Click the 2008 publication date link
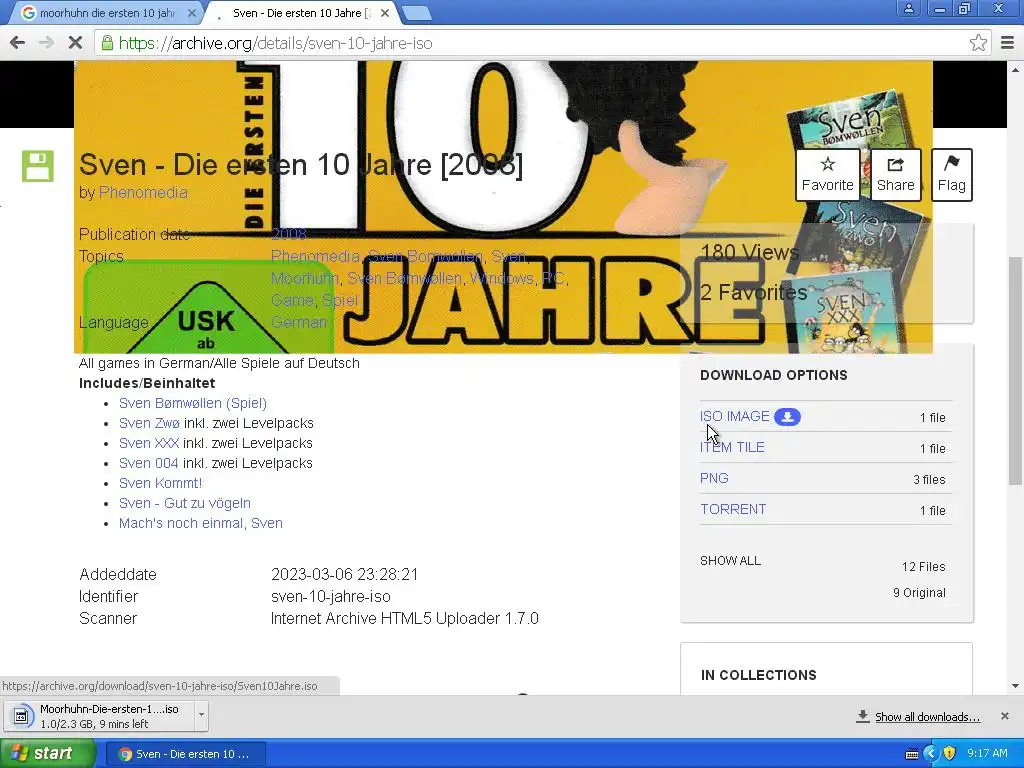Viewport: 1024px width, 768px height. click(x=289, y=234)
